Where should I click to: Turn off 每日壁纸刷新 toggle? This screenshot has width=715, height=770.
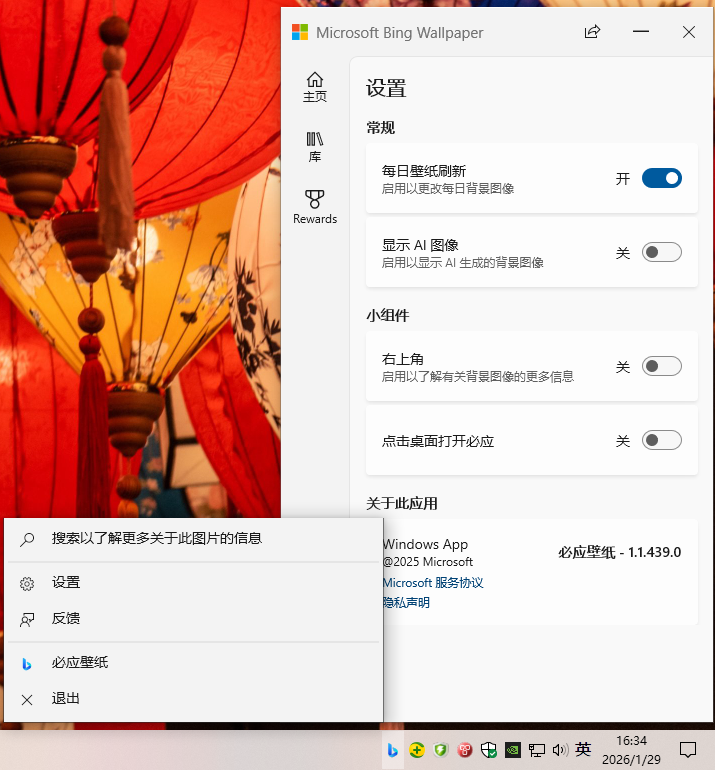pos(661,178)
